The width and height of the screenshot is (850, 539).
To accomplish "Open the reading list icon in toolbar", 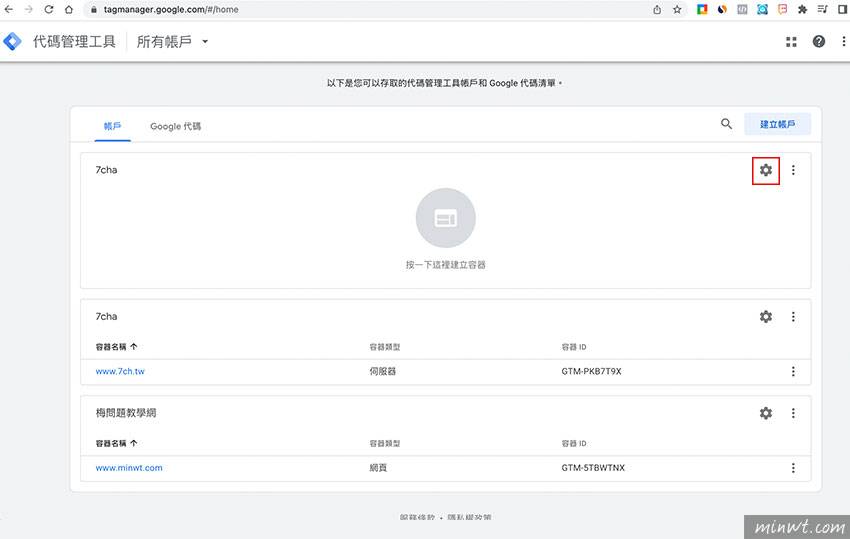I will coord(822,9).
